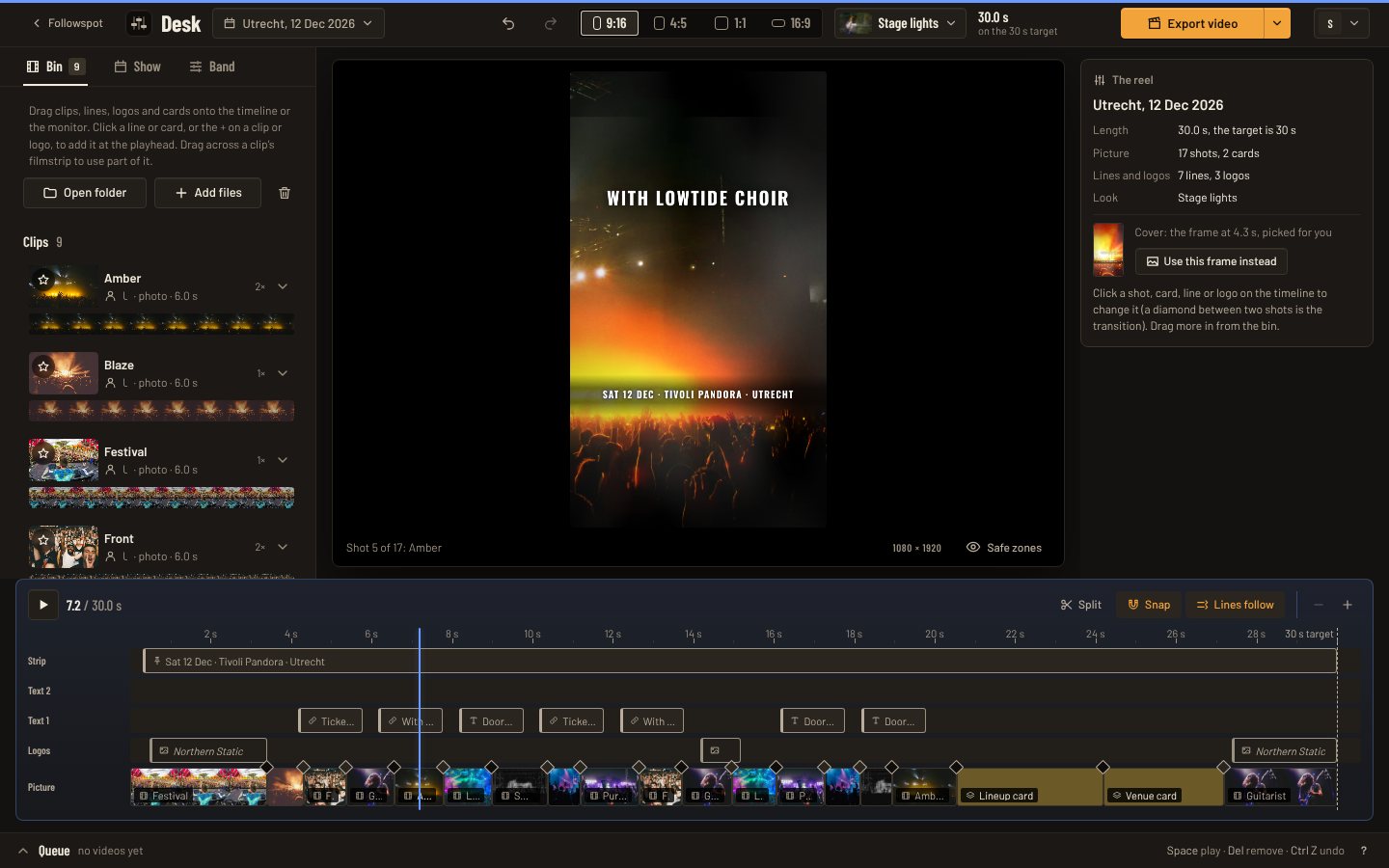Click the Blaze clip filmstrip

(x=161, y=410)
